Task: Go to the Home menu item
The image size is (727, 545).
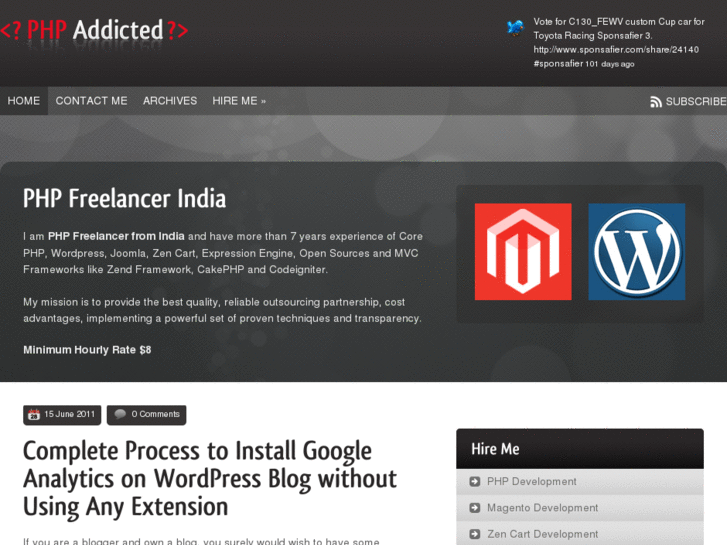Action: point(24,101)
